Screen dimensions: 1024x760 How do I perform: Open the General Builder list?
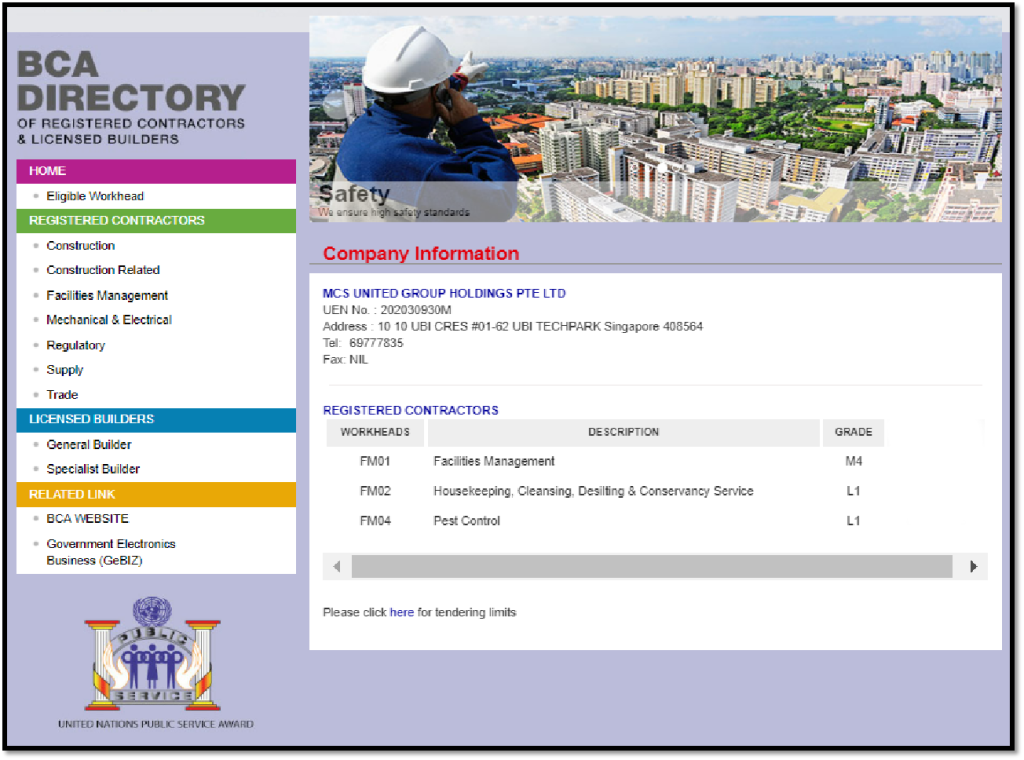[89, 445]
